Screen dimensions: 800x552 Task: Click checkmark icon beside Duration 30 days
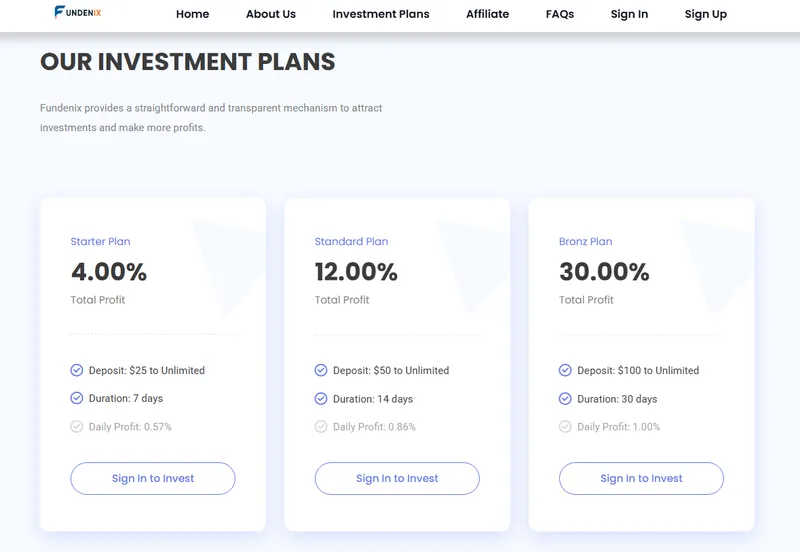(565, 398)
